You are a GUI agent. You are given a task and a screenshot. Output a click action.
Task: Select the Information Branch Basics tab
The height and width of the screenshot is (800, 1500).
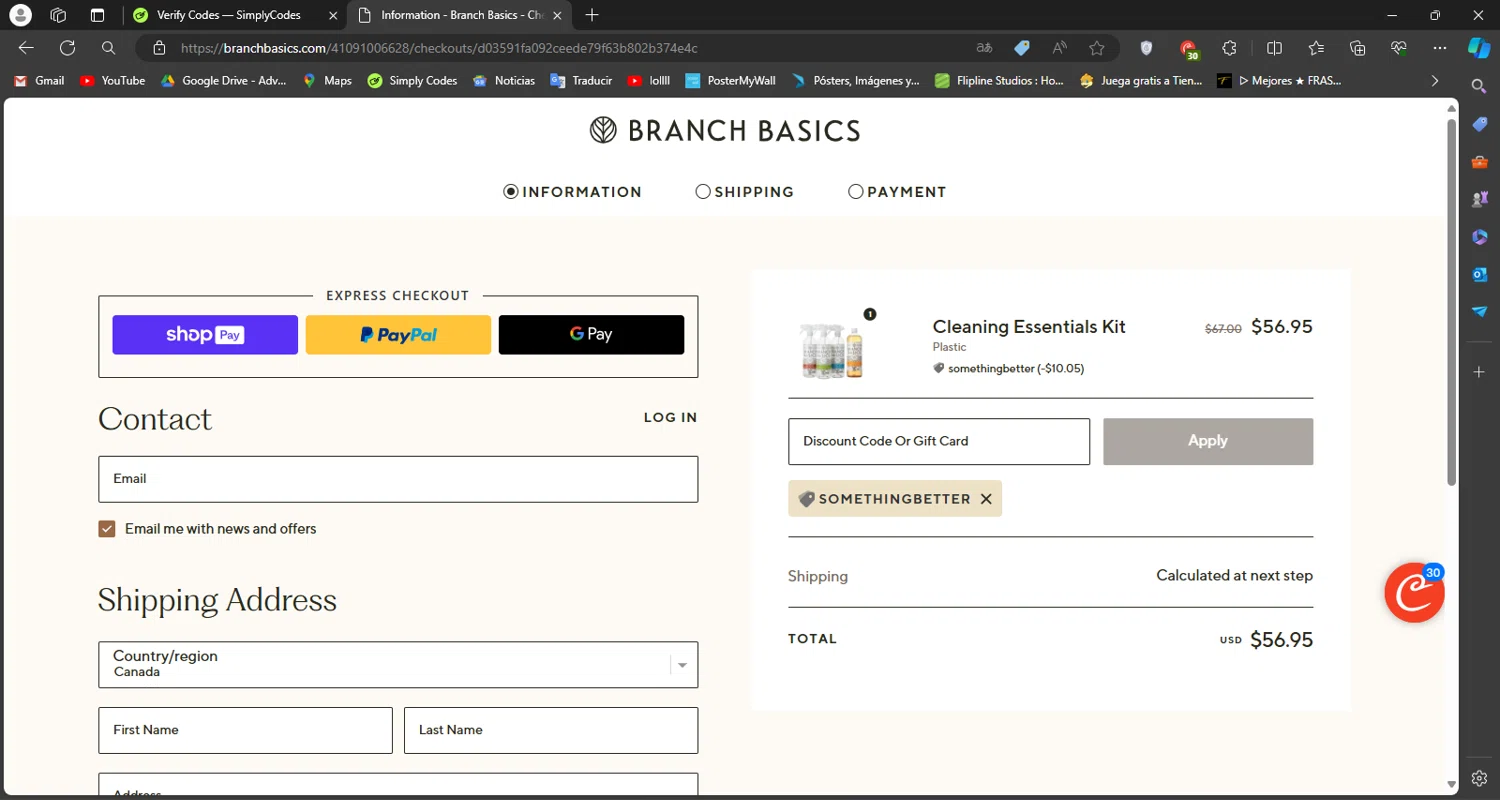click(460, 15)
